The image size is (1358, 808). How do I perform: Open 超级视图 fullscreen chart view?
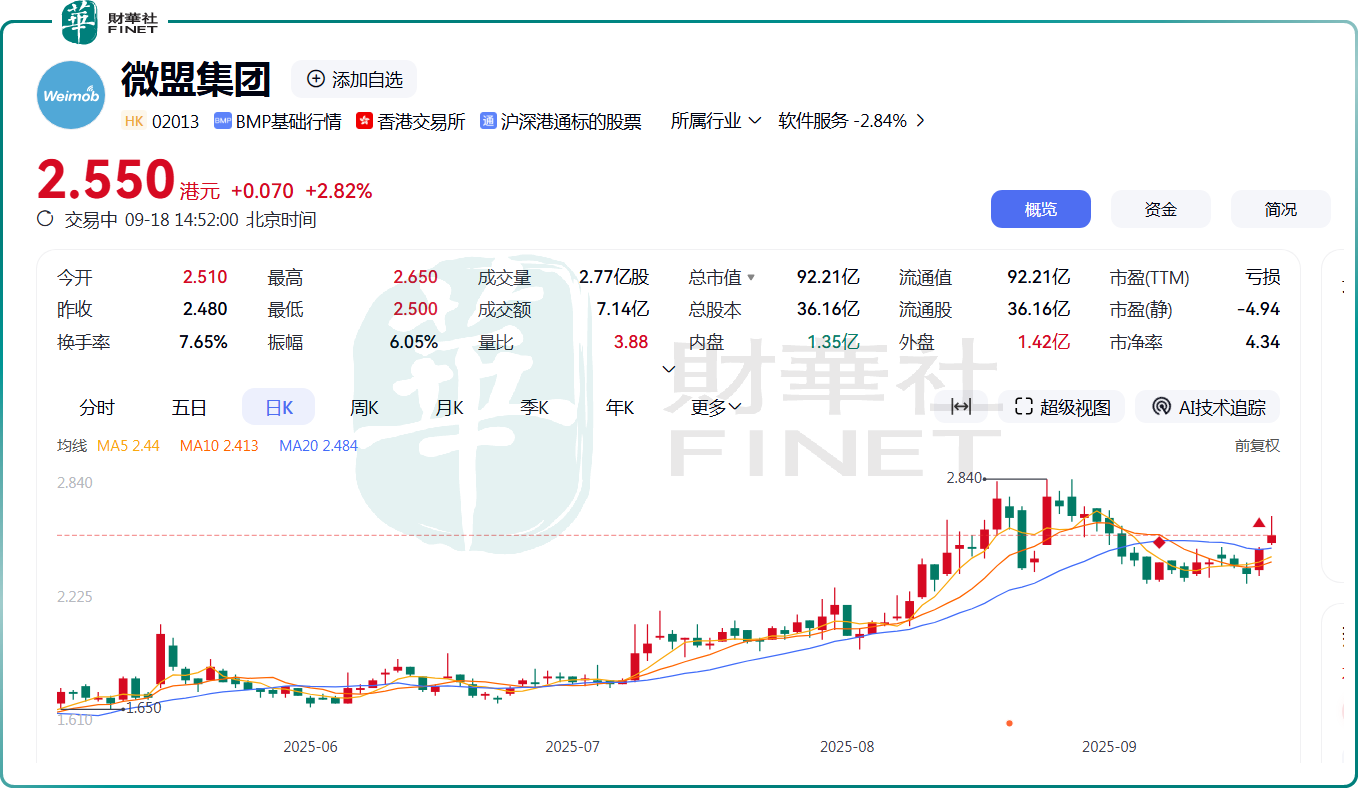(1062, 407)
